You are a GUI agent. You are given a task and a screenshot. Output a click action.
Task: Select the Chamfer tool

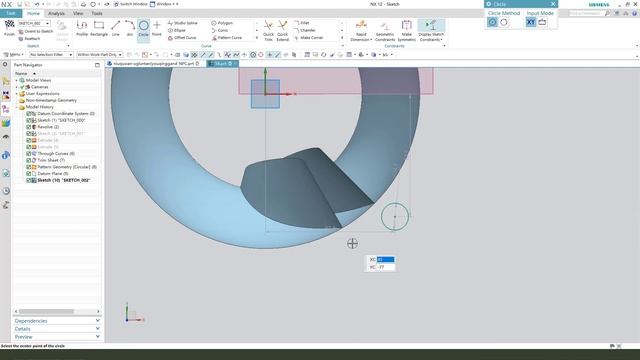(x=304, y=30)
